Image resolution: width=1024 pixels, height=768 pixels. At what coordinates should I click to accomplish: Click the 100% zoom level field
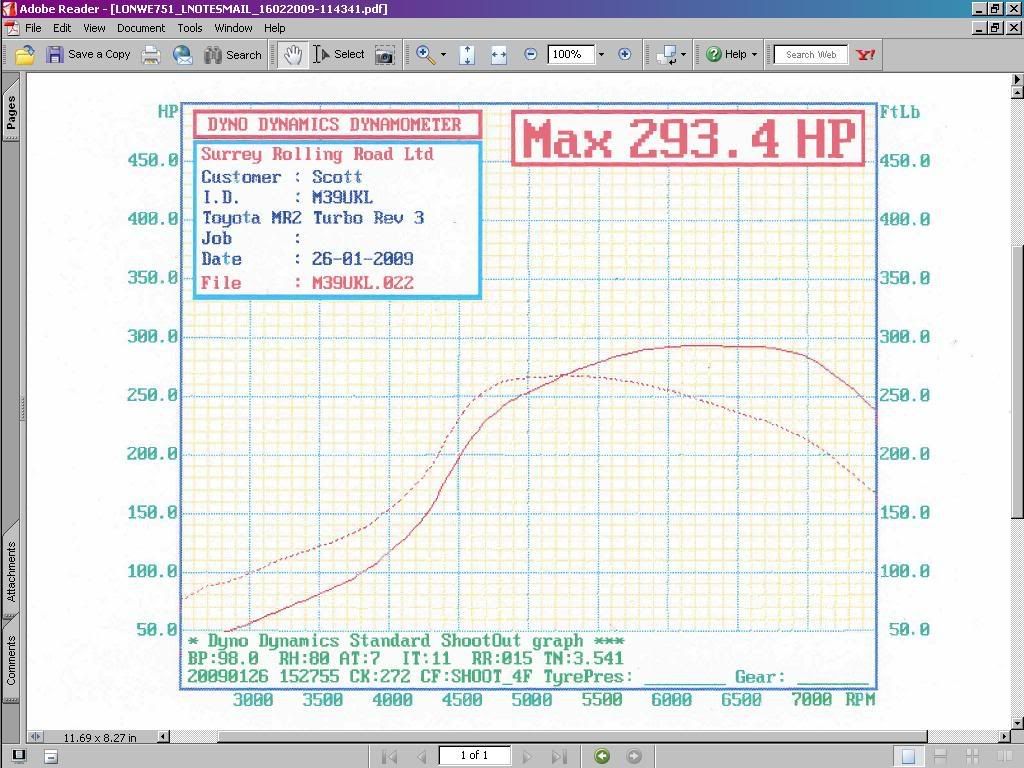coord(571,55)
